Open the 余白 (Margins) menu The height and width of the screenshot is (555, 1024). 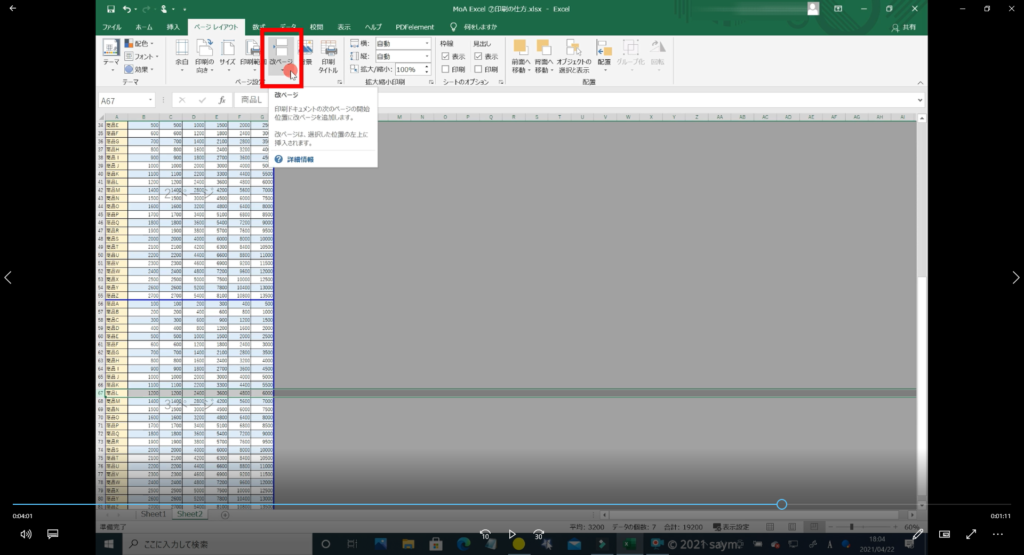click(x=182, y=55)
